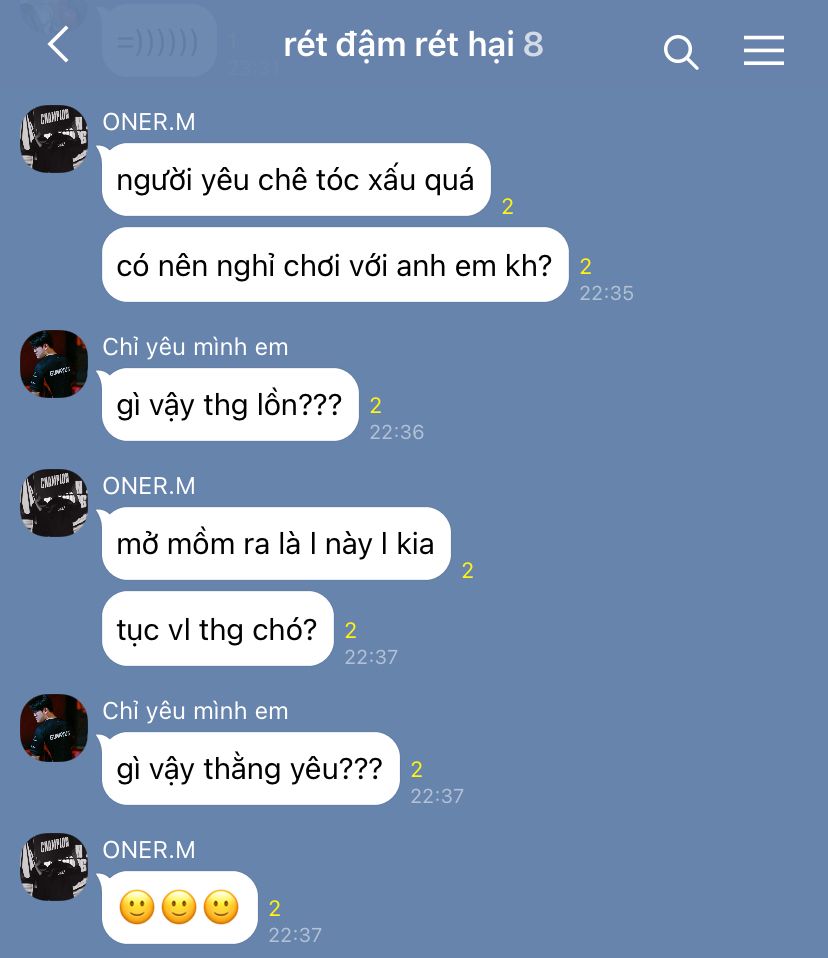Tap the name "Chỉ yêu mình em" above "gì vậy thg lồn???"

196,347
